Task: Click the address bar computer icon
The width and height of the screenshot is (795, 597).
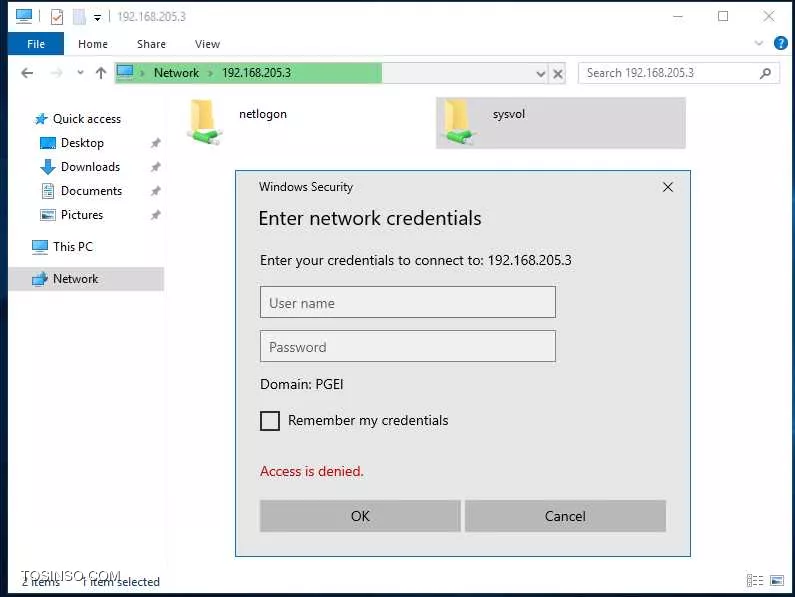Action: (x=125, y=72)
